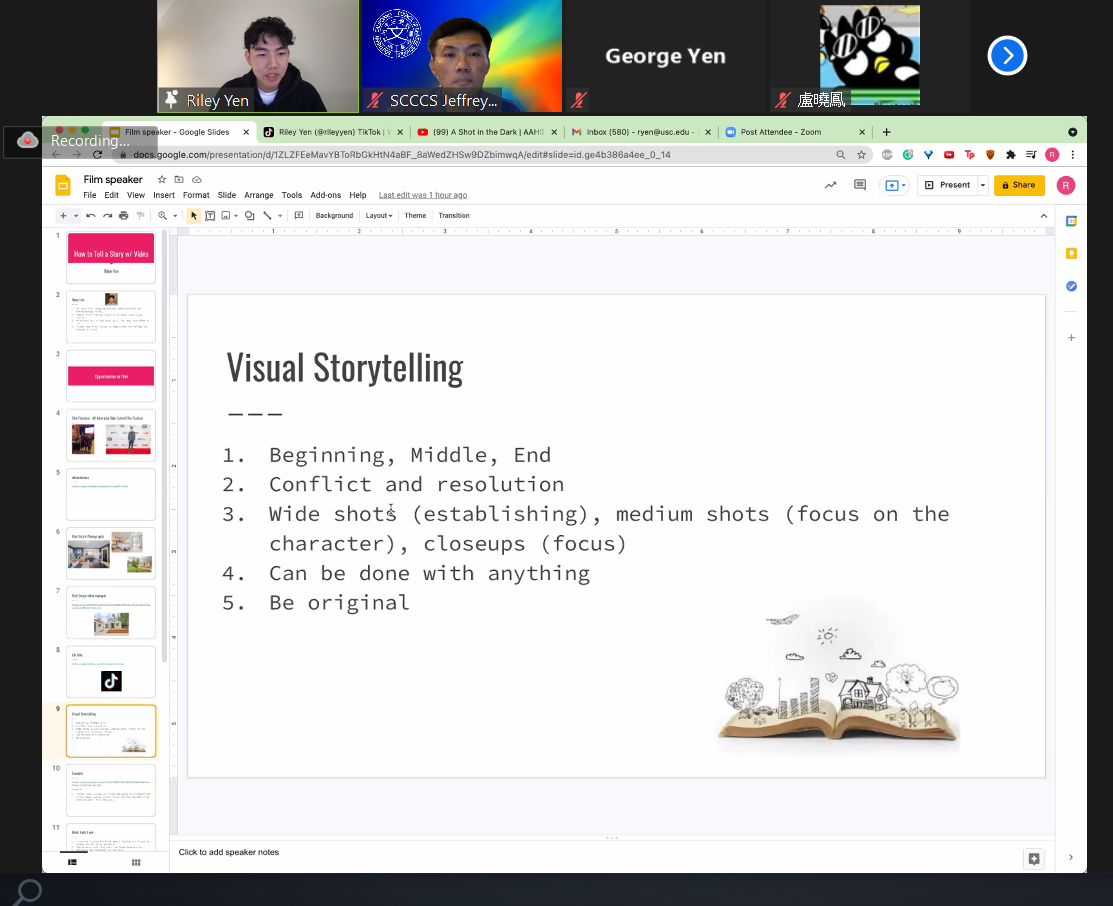This screenshot has height=906, width=1113.
Task: Open the activity dashboard trend icon
Action: pyautogui.click(x=829, y=185)
